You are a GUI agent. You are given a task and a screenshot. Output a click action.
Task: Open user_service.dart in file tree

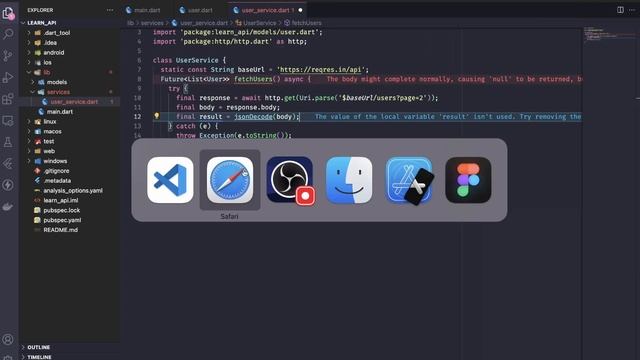tap(74, 102)
